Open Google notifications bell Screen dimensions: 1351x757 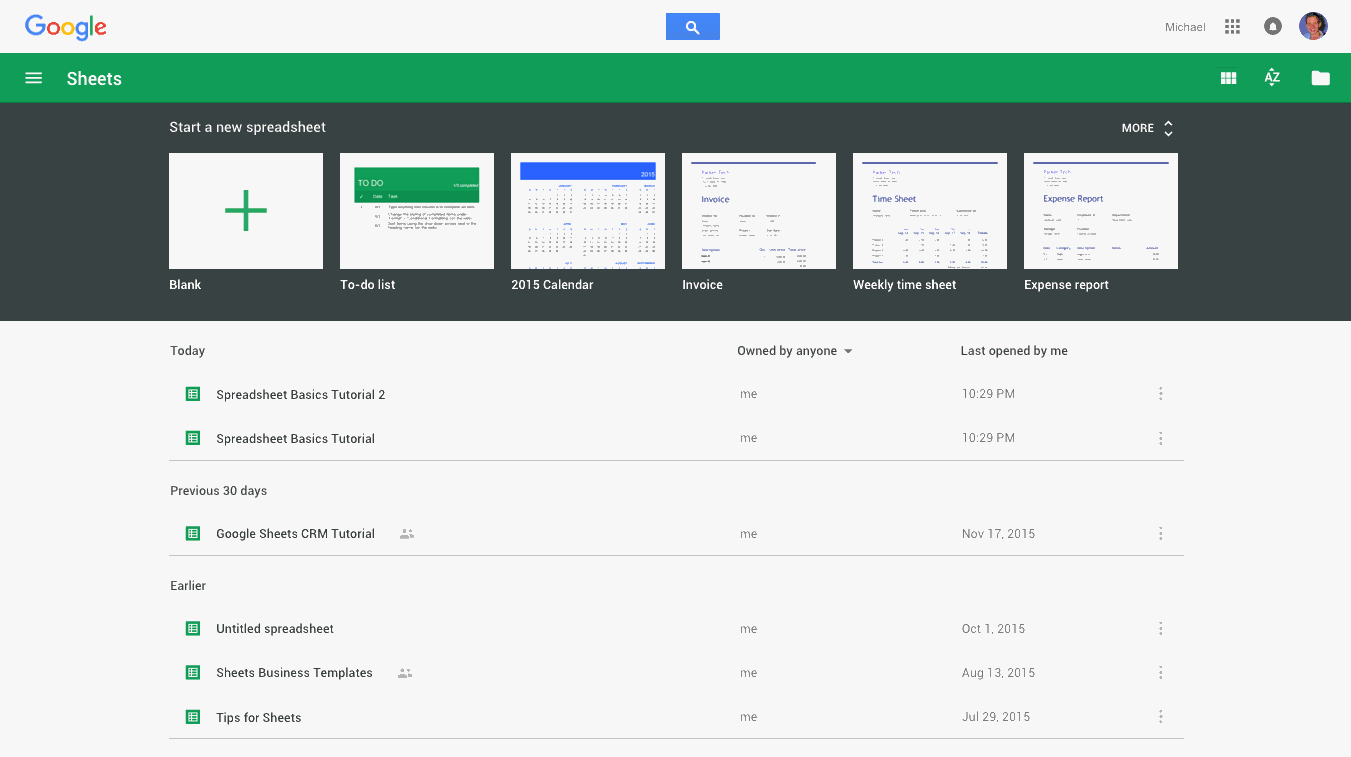tap(1272, 26)
